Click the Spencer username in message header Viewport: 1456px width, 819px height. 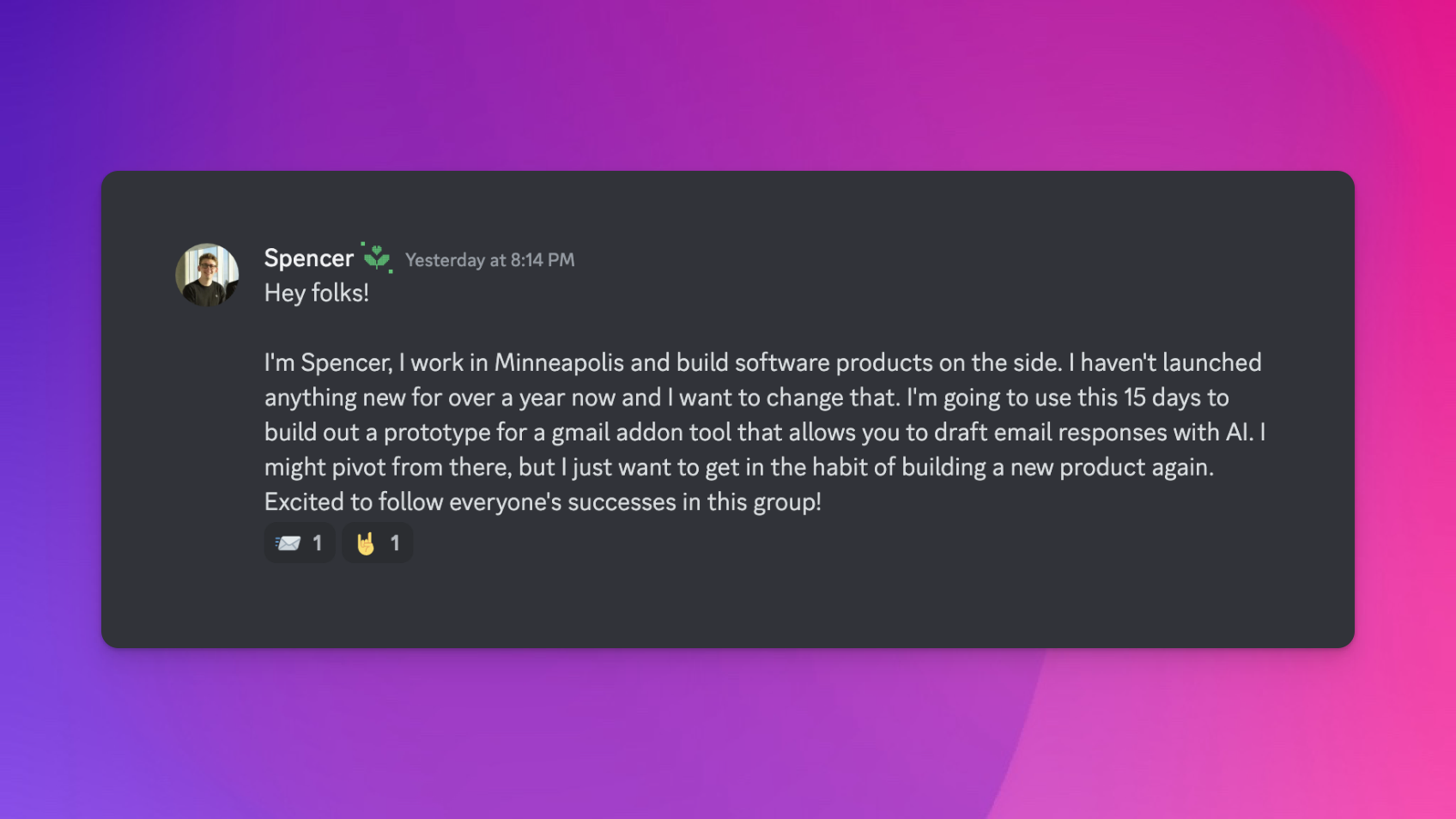(x=308, y=258)
